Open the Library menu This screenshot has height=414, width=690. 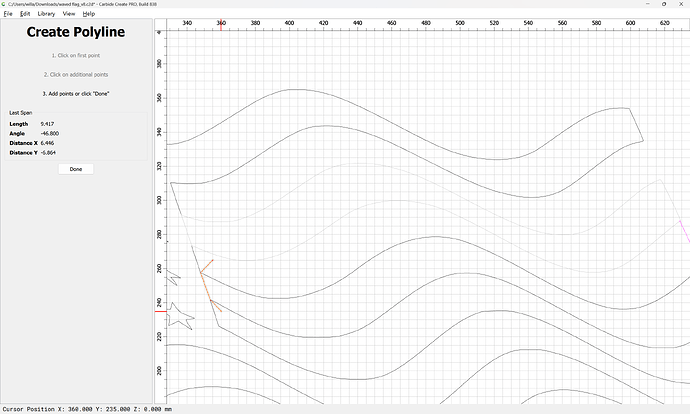tap(46, 14)
